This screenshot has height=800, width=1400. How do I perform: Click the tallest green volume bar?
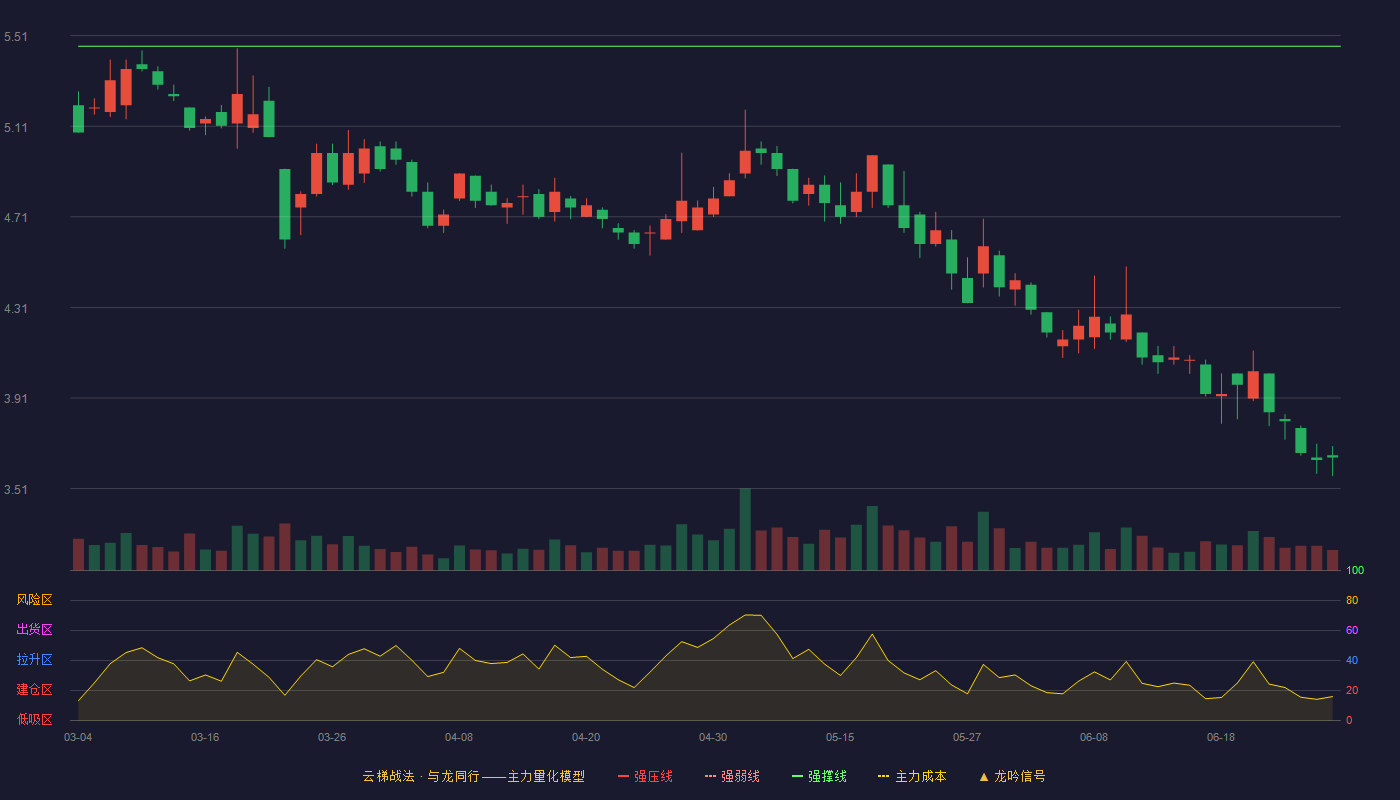pyautogui.click(x=745, y=529)
